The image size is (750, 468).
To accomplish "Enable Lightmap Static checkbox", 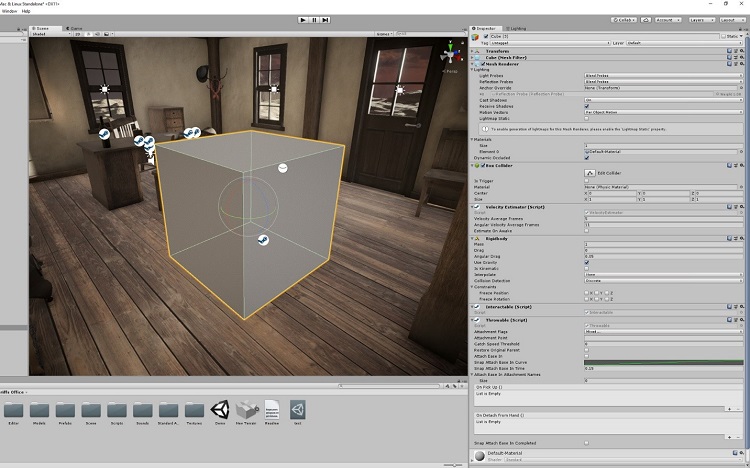I will [x=587, y=118].
